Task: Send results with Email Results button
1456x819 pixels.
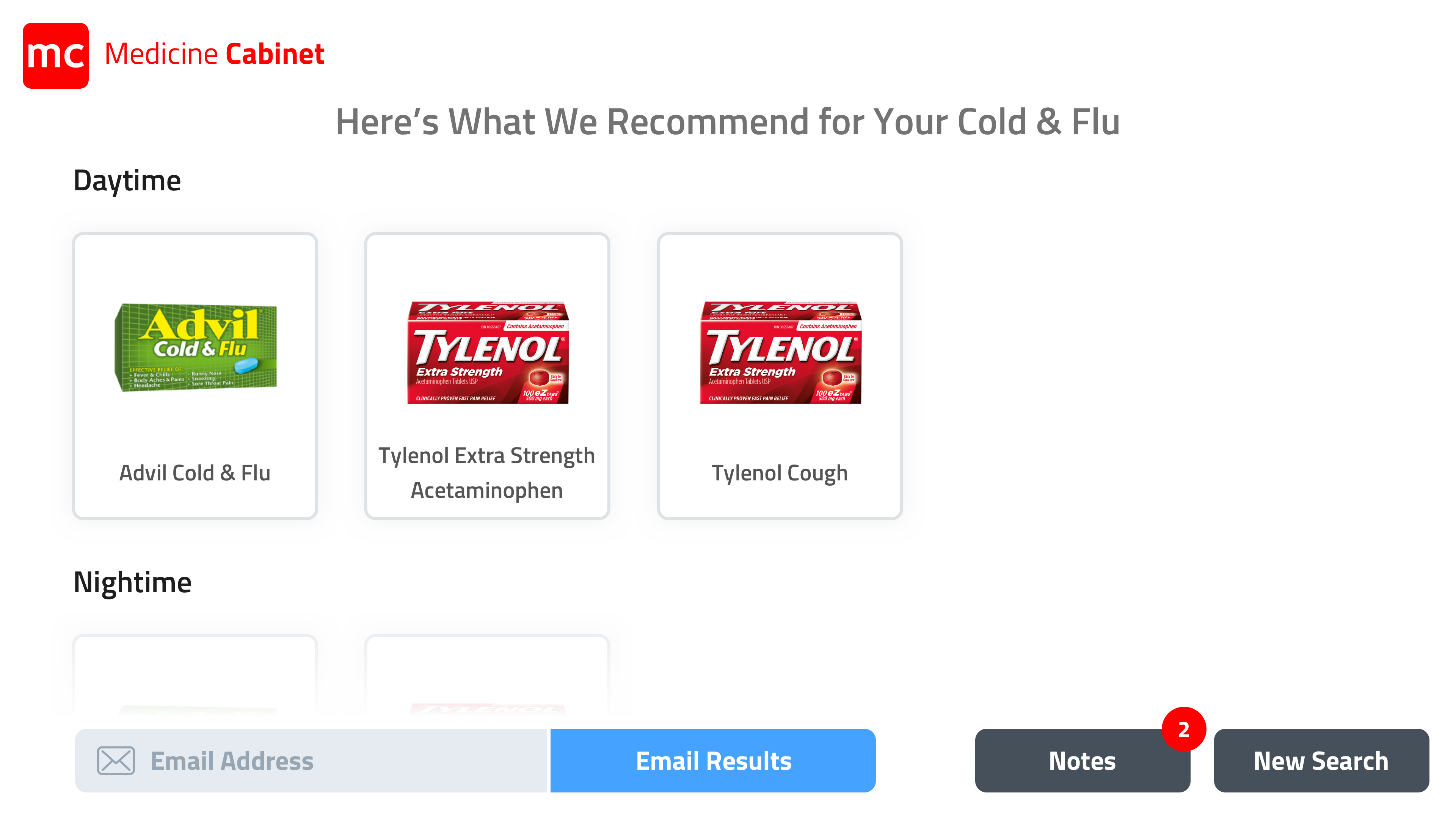Action: click(x=713, y=760)
